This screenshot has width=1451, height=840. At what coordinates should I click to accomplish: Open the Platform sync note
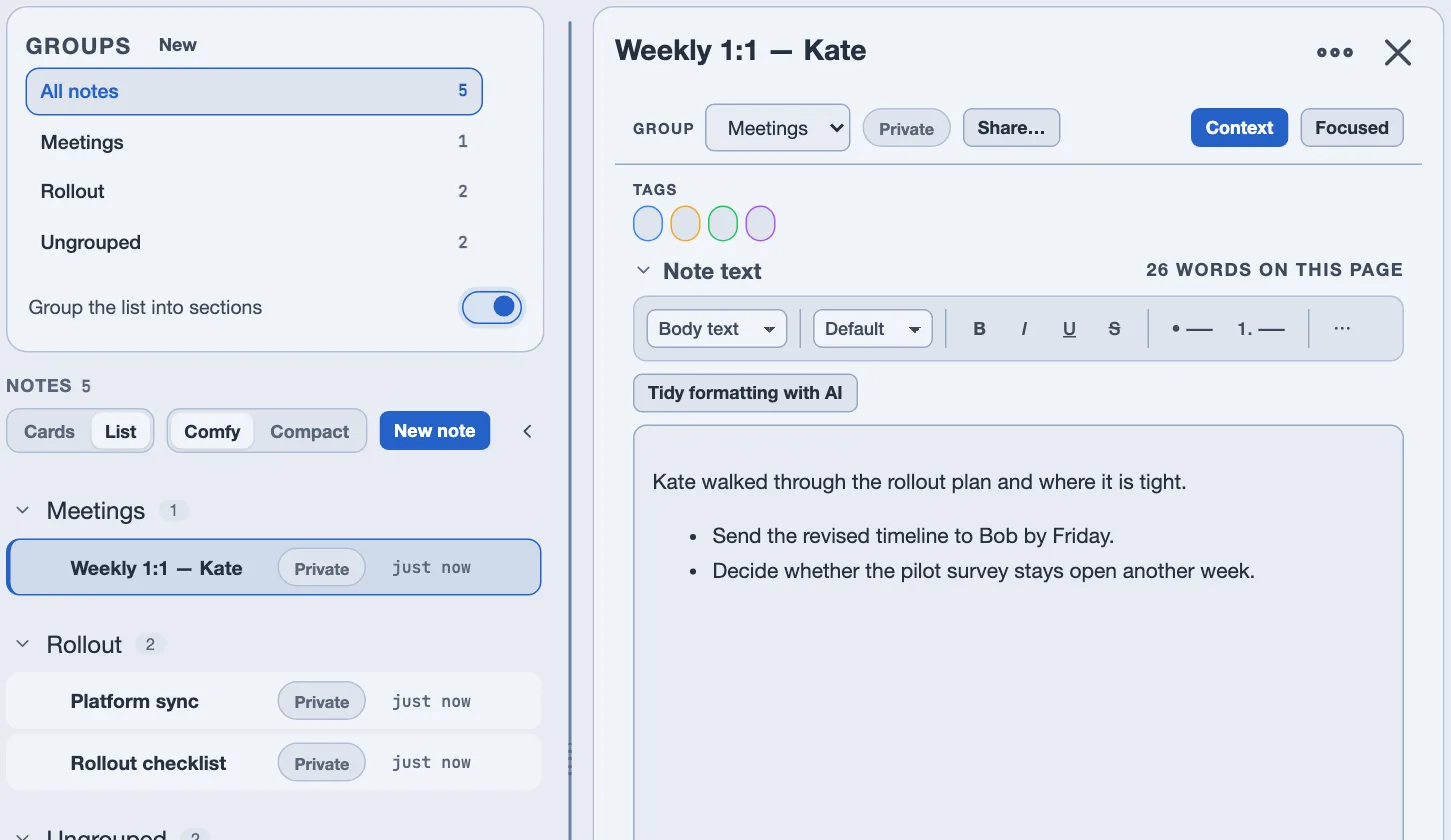pos(273,701)
